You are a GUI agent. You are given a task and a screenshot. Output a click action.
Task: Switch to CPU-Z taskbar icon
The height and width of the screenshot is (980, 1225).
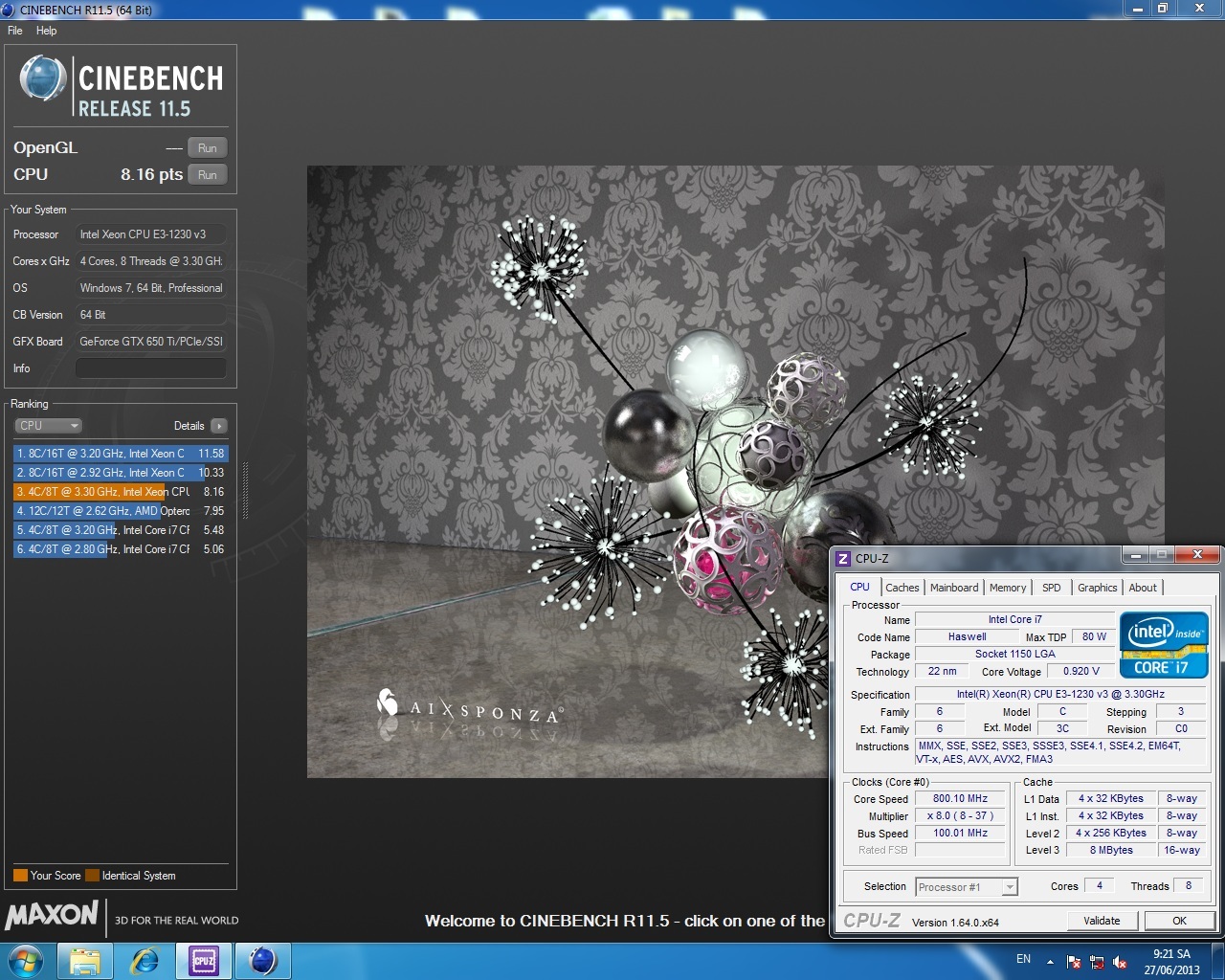point(204,960)
